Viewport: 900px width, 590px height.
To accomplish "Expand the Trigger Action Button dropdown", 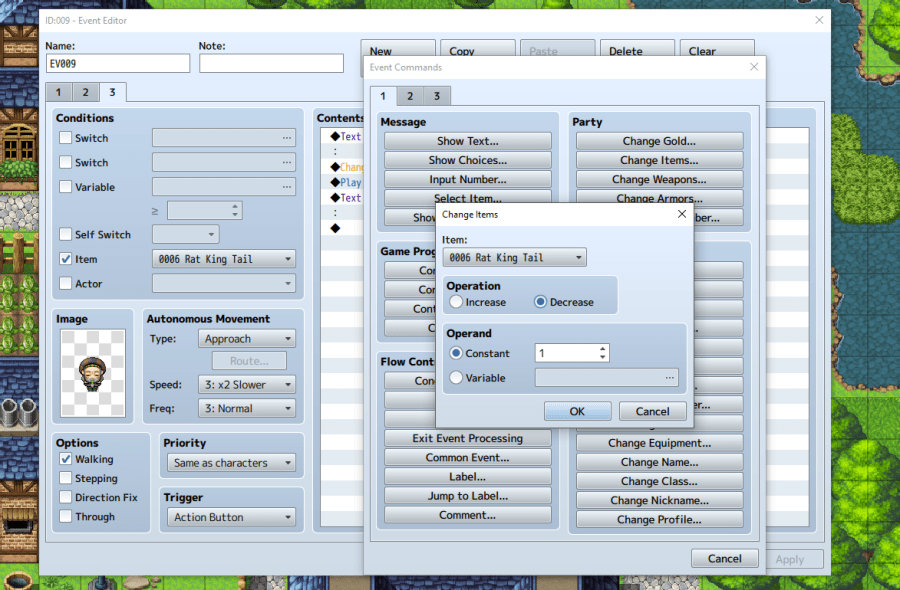I will (x=233, y=517).
